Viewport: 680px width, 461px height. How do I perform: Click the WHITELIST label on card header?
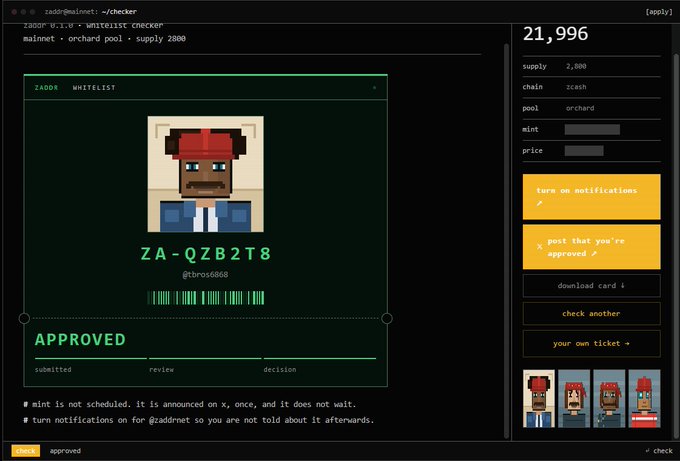94,88
